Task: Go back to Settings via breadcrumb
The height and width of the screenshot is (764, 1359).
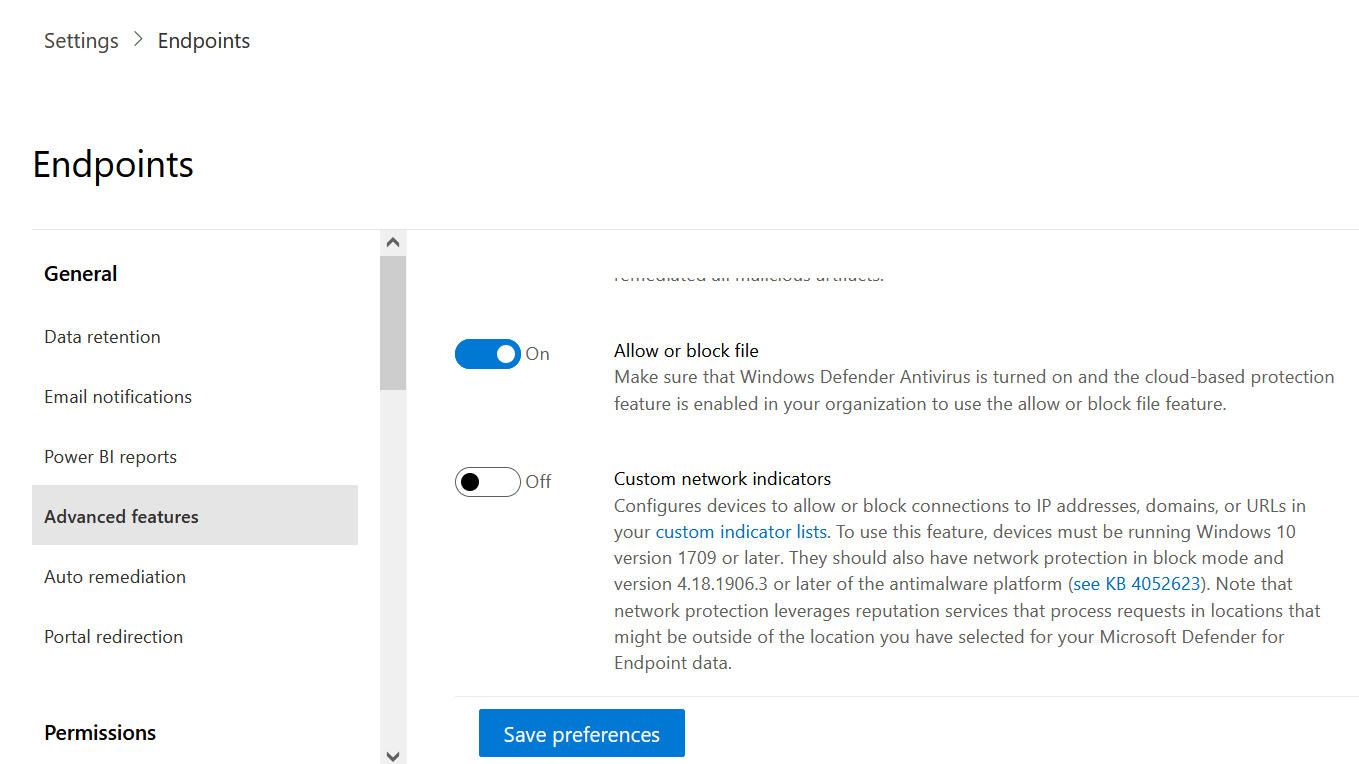Action: (81, 41)
